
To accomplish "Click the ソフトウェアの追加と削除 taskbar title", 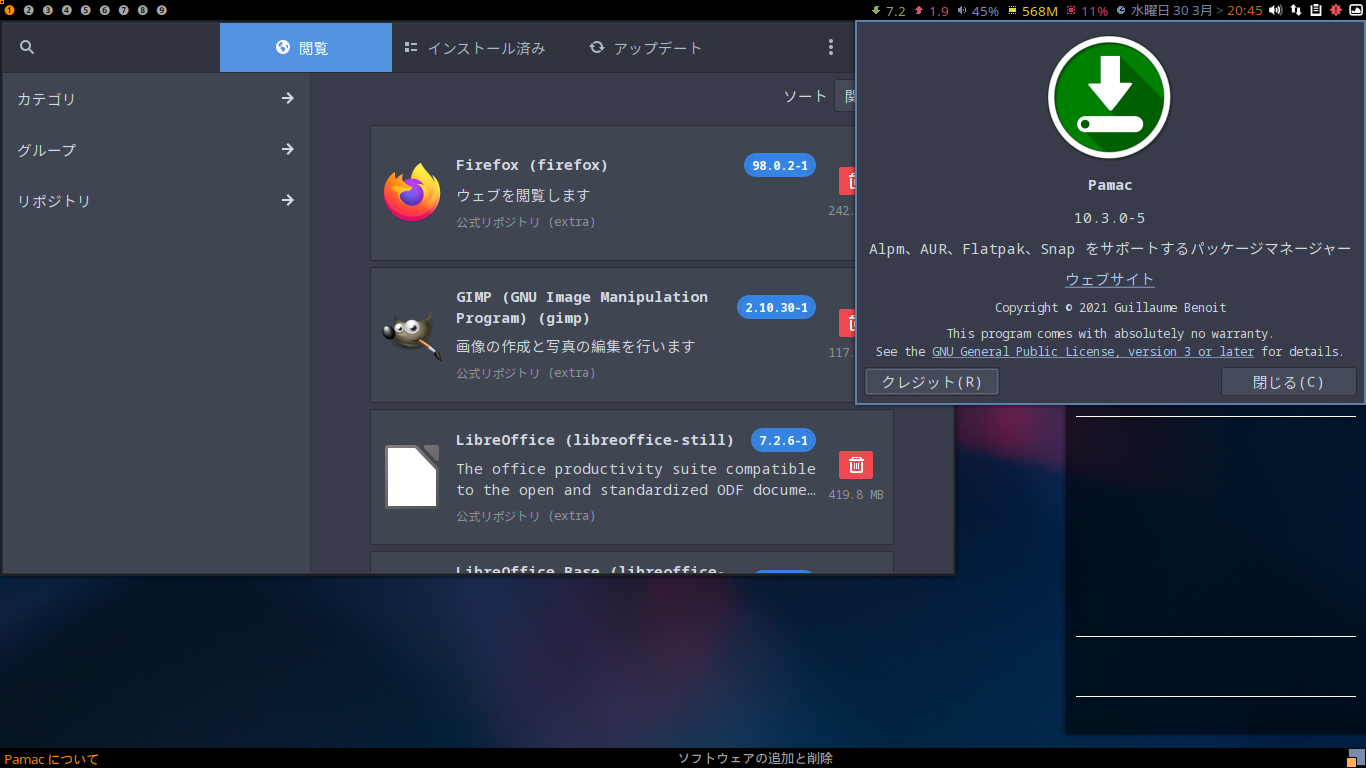I will [755, 758].
